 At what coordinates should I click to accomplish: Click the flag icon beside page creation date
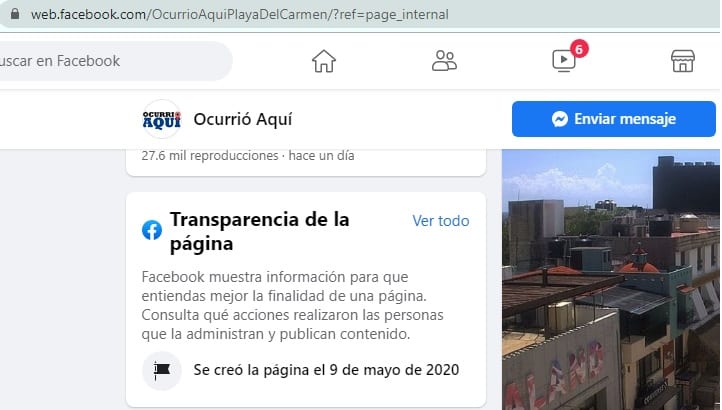click(x=162, y=370)
